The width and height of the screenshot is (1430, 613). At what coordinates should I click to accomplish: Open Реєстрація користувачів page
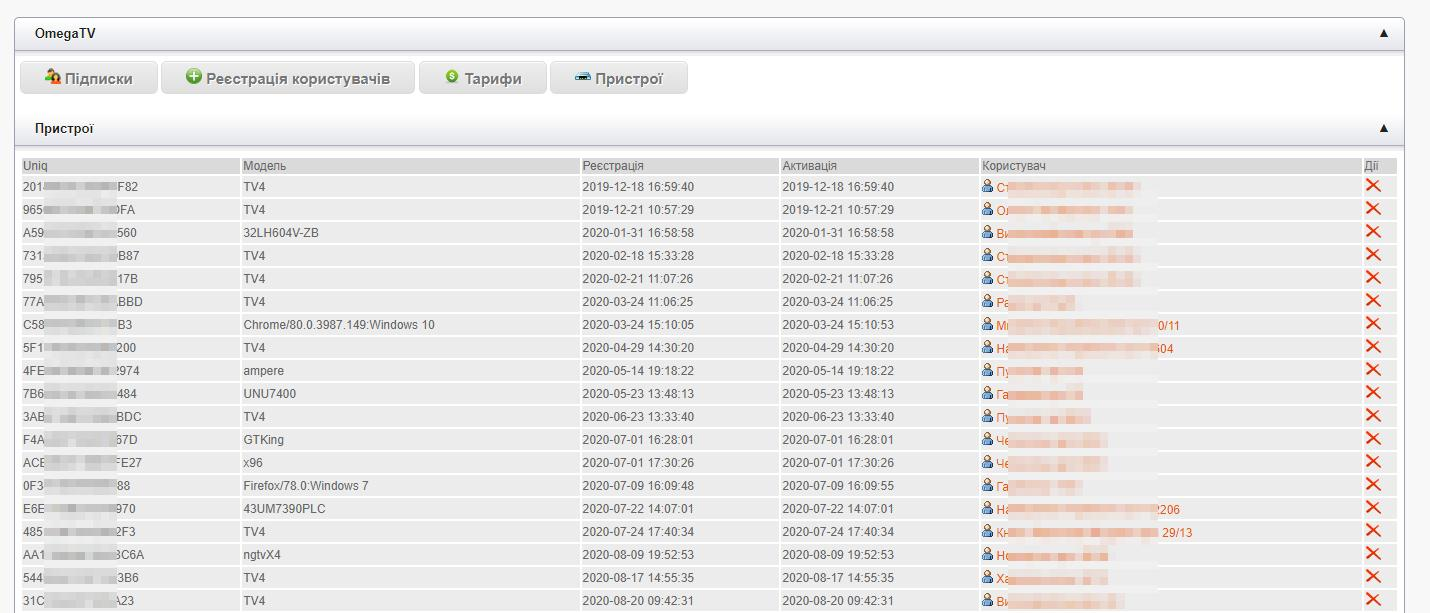(x=287, y=78)
